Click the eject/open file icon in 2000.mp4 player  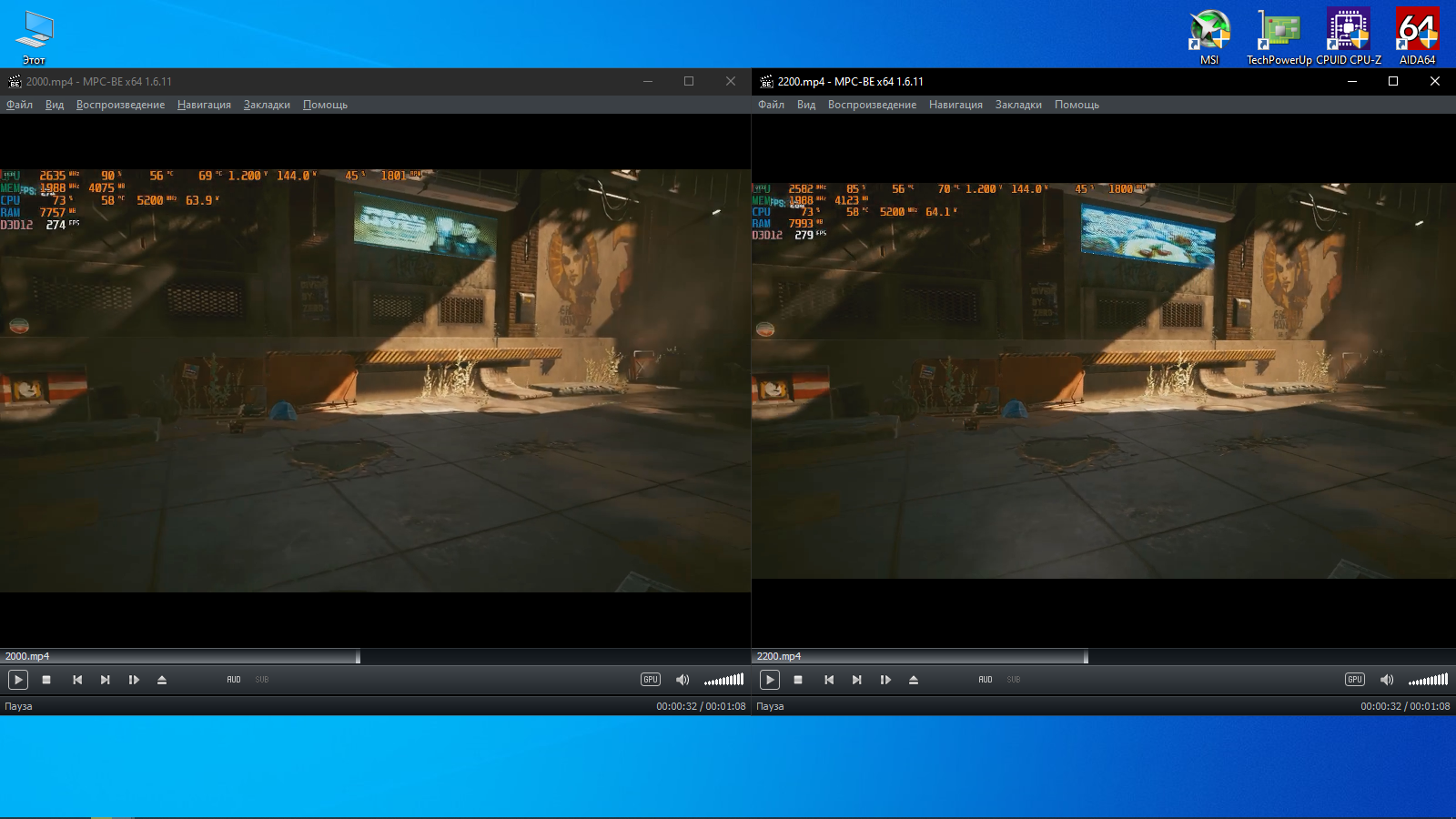(162, 680)
